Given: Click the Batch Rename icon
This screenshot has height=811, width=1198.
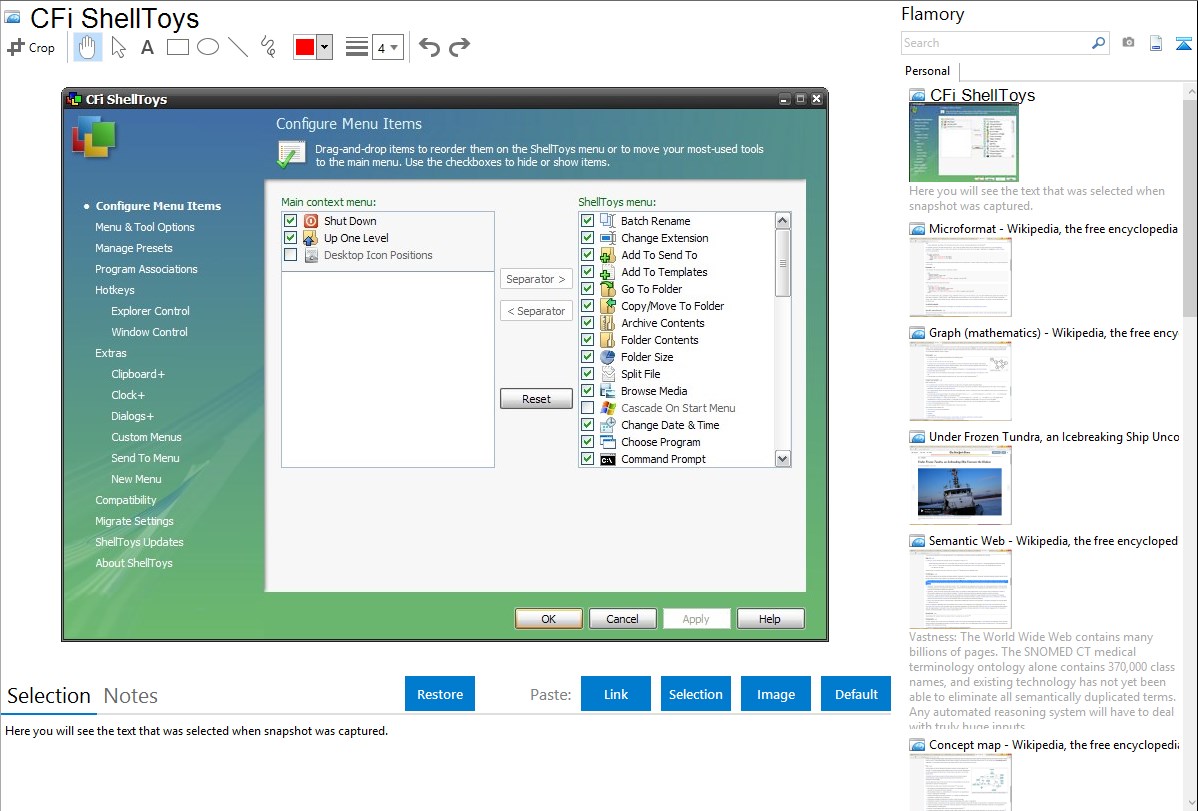Looking at the screenshot, I should (608, 221).
